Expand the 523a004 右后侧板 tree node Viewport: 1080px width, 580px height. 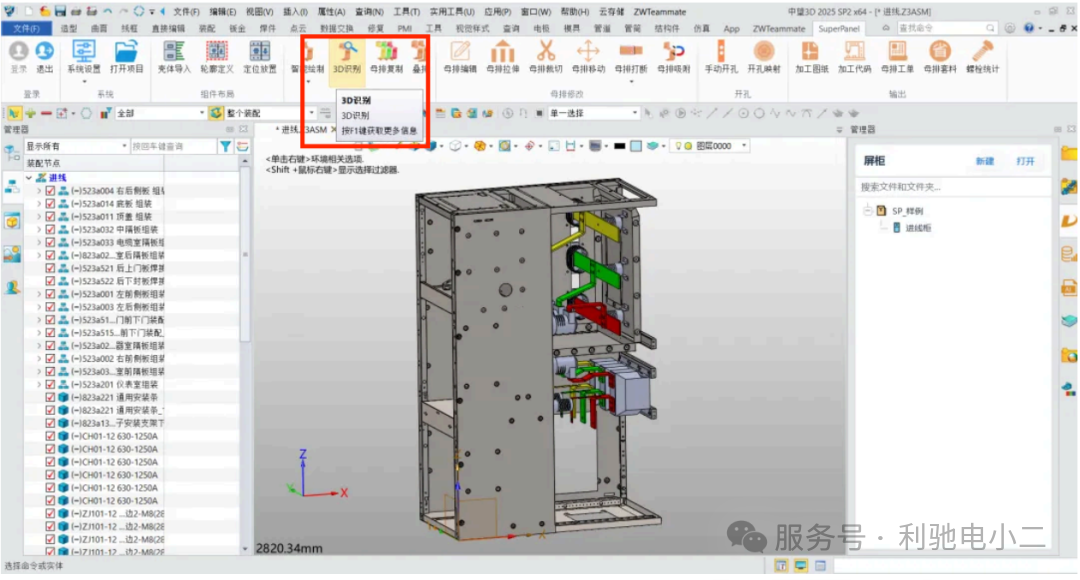click(x=39, y=191)
